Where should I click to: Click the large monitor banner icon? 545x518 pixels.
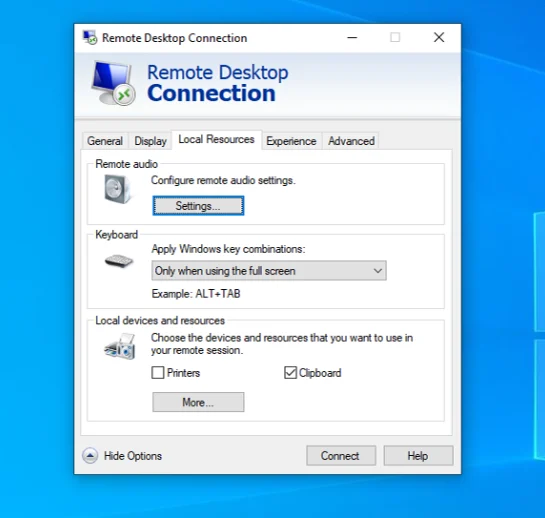tap(113, 83)
